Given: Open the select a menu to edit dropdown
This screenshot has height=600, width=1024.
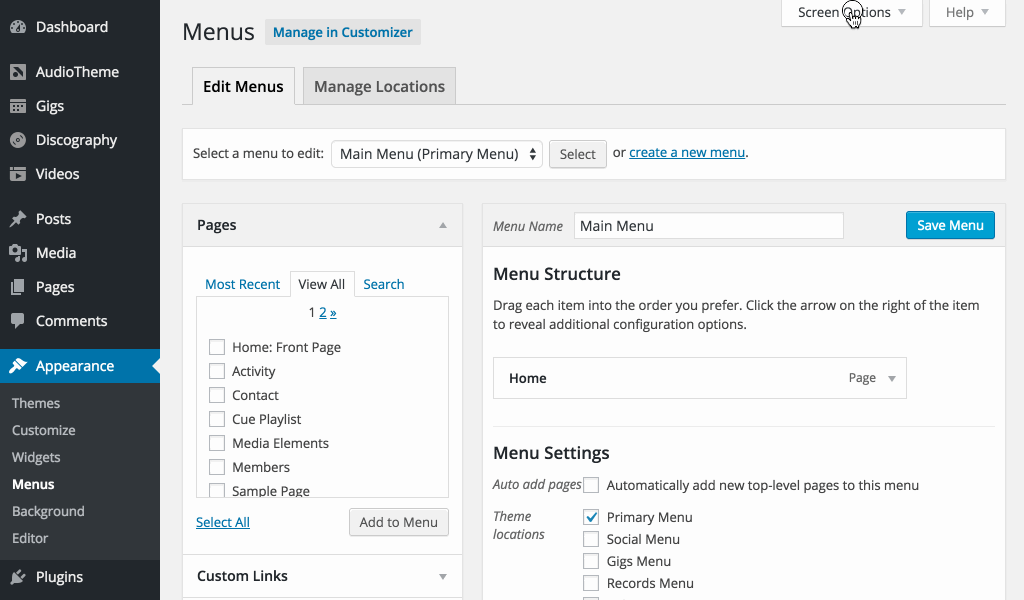Looking at the screenshot, I should (437, 154).
